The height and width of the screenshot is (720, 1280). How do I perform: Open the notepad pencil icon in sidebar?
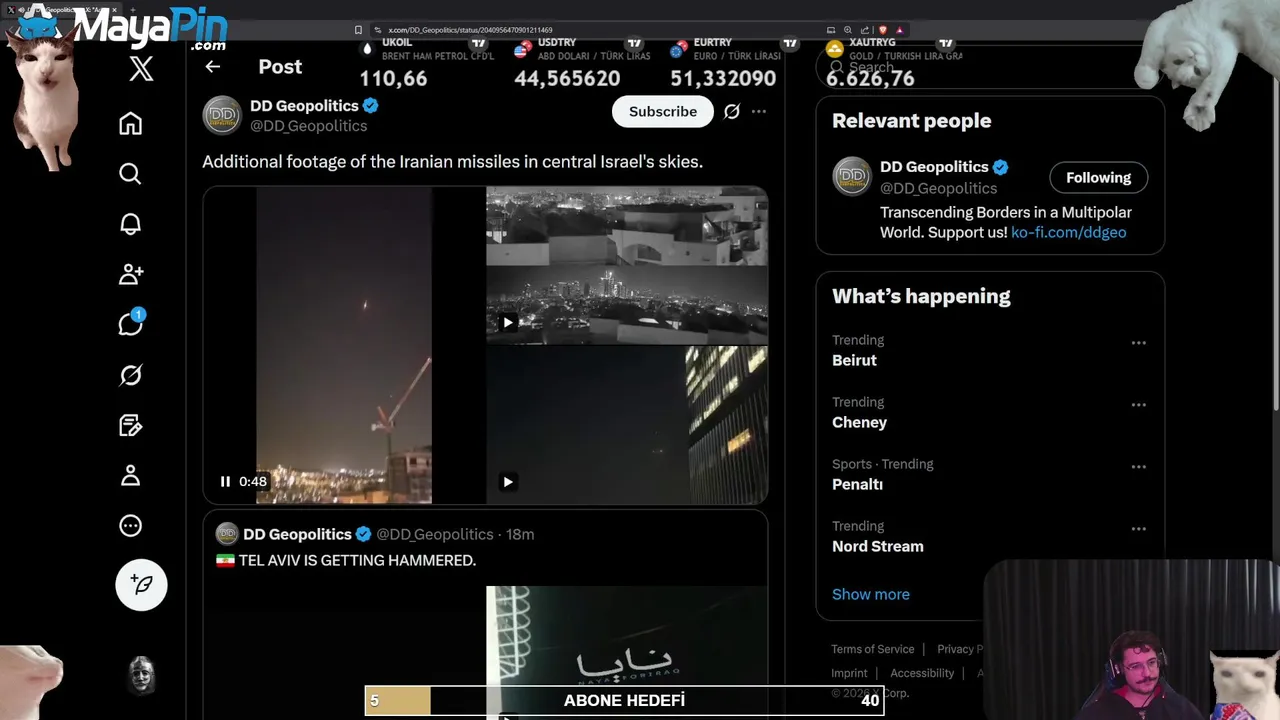130,425
